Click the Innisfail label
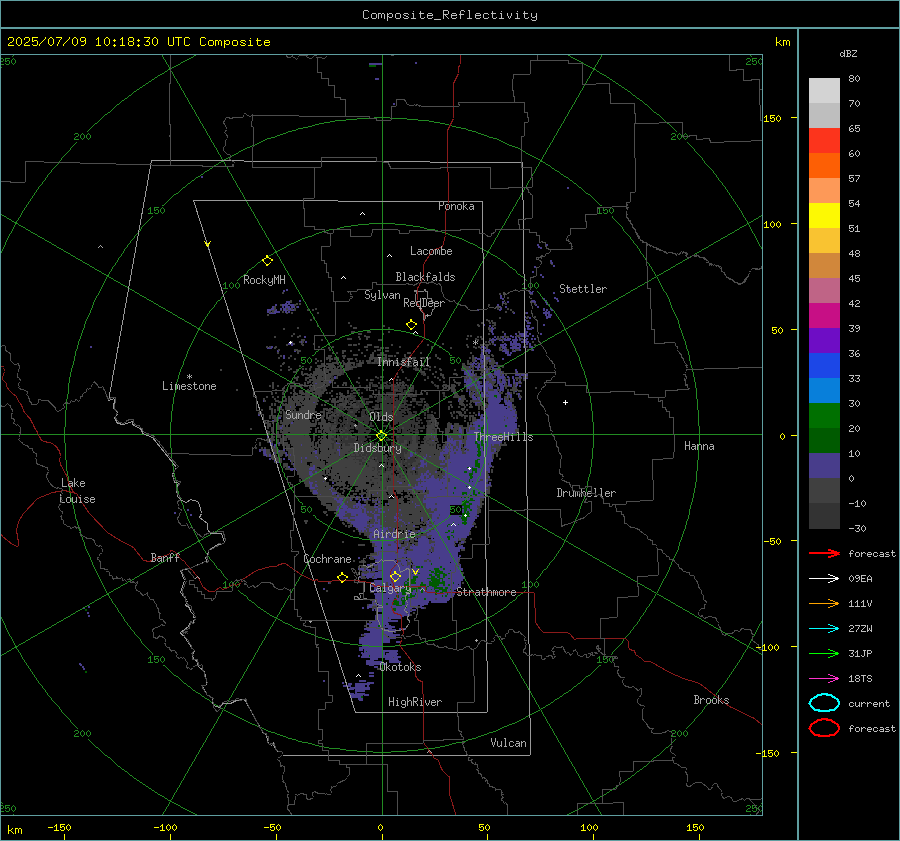Screen dimensions: 900x841 (x=403, y=362)
